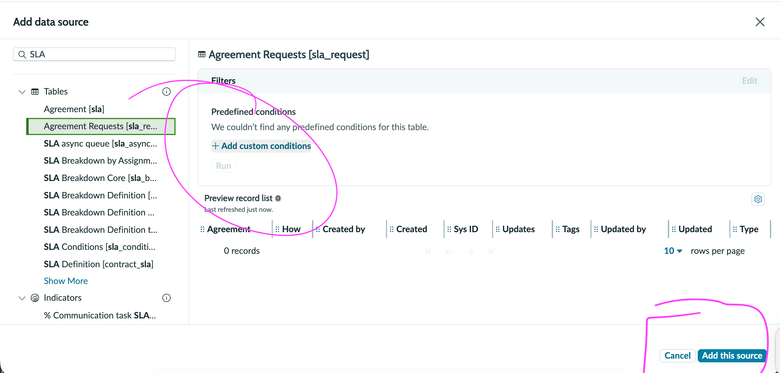The height and width of the screenshot is (373, 780).
Task: Click the SLA search input field
Action: (95, 55)
